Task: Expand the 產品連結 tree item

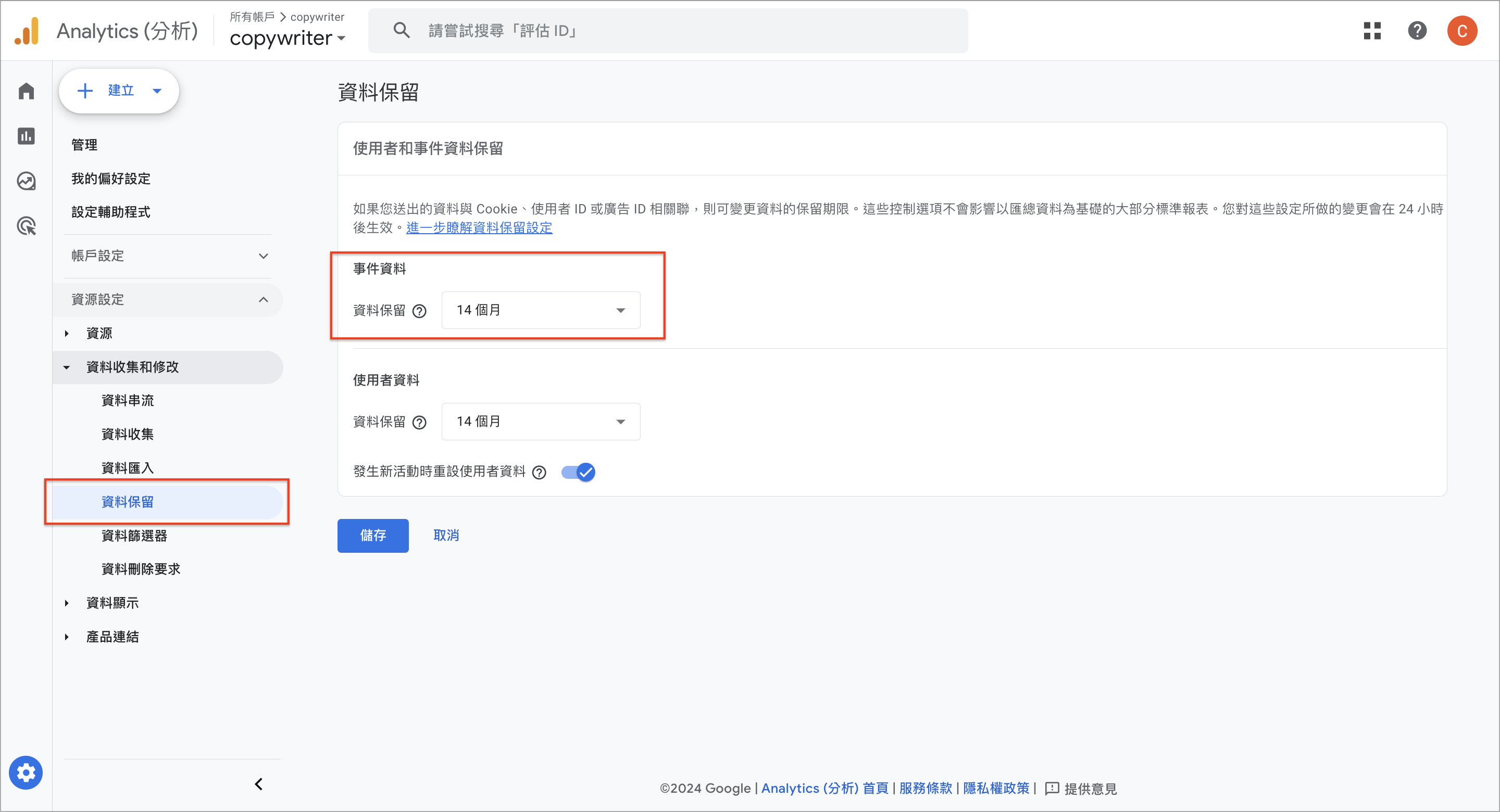Action: coord(66,637)
